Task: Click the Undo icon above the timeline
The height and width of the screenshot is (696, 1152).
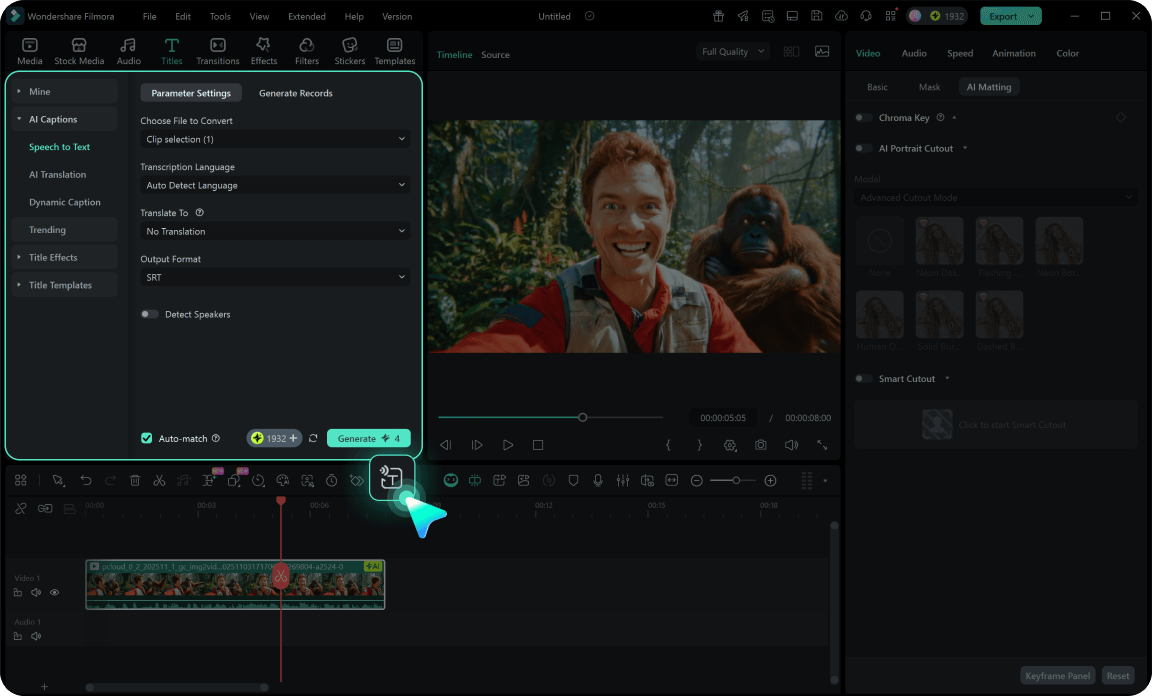Action: click(x=86, y=480)
